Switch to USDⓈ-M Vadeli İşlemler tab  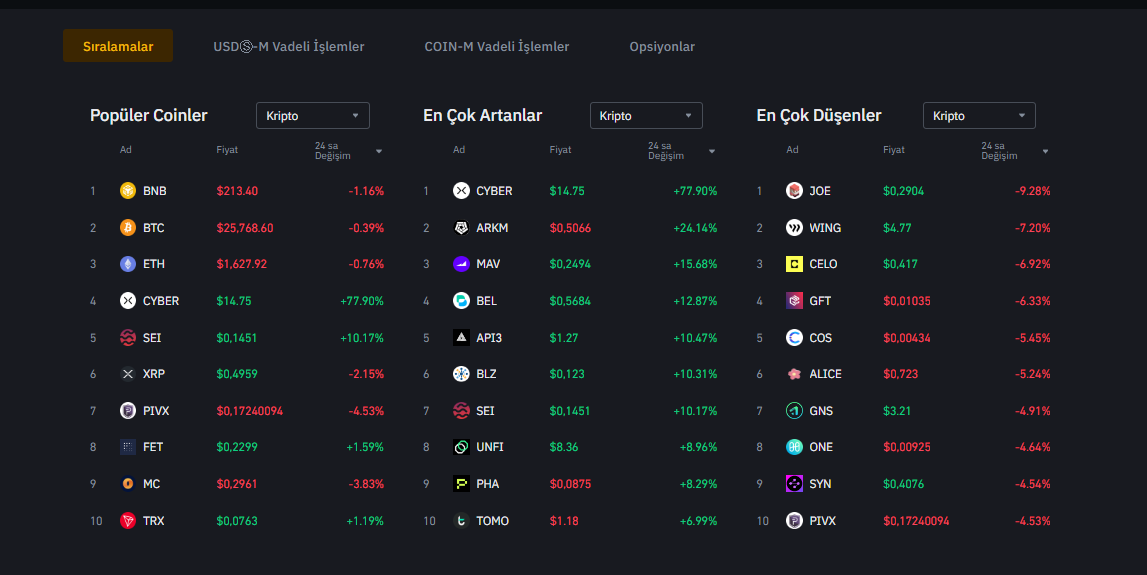point(288,46)
